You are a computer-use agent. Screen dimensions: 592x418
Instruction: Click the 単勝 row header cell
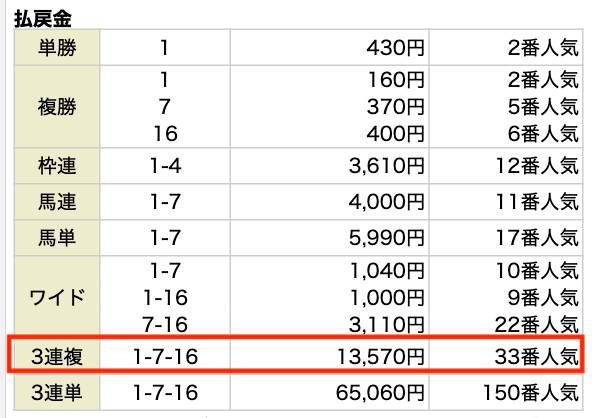[x=57, y=48]
